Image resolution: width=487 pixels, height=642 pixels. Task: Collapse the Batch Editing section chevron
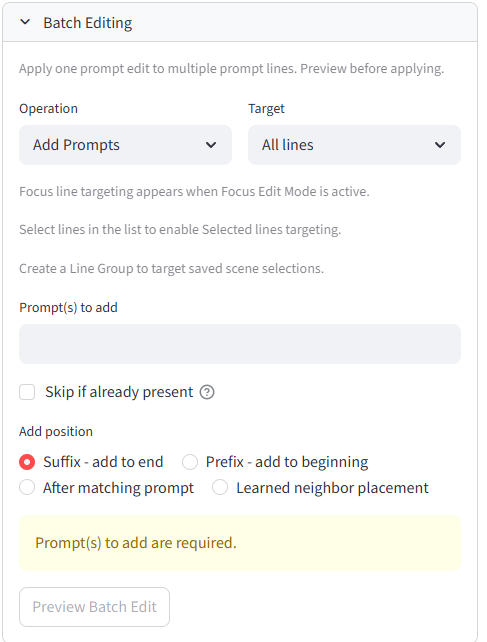point(25,22)
